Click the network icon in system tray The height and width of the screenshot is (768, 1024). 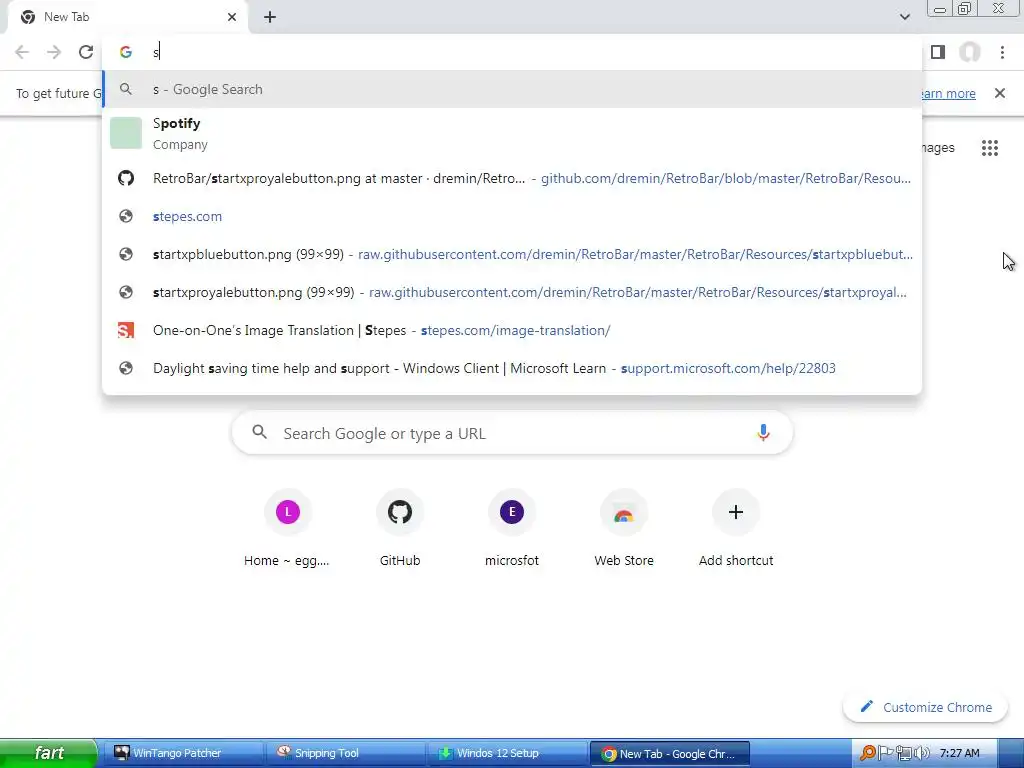903,753
